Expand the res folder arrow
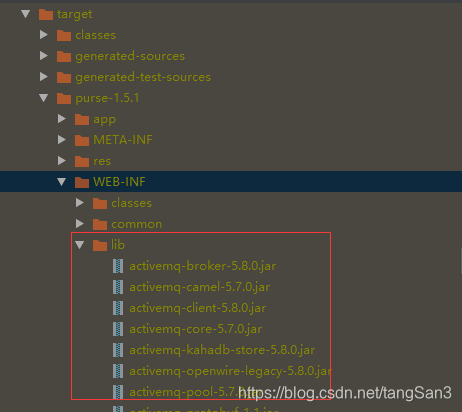This screenshot has width=462, height=412. click(x=62, y=161)
